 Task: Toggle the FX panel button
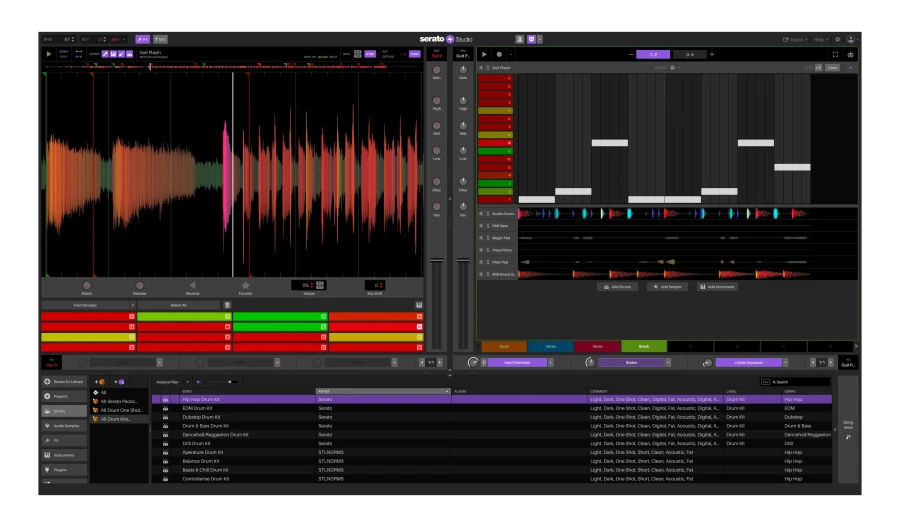pos(142,40)
